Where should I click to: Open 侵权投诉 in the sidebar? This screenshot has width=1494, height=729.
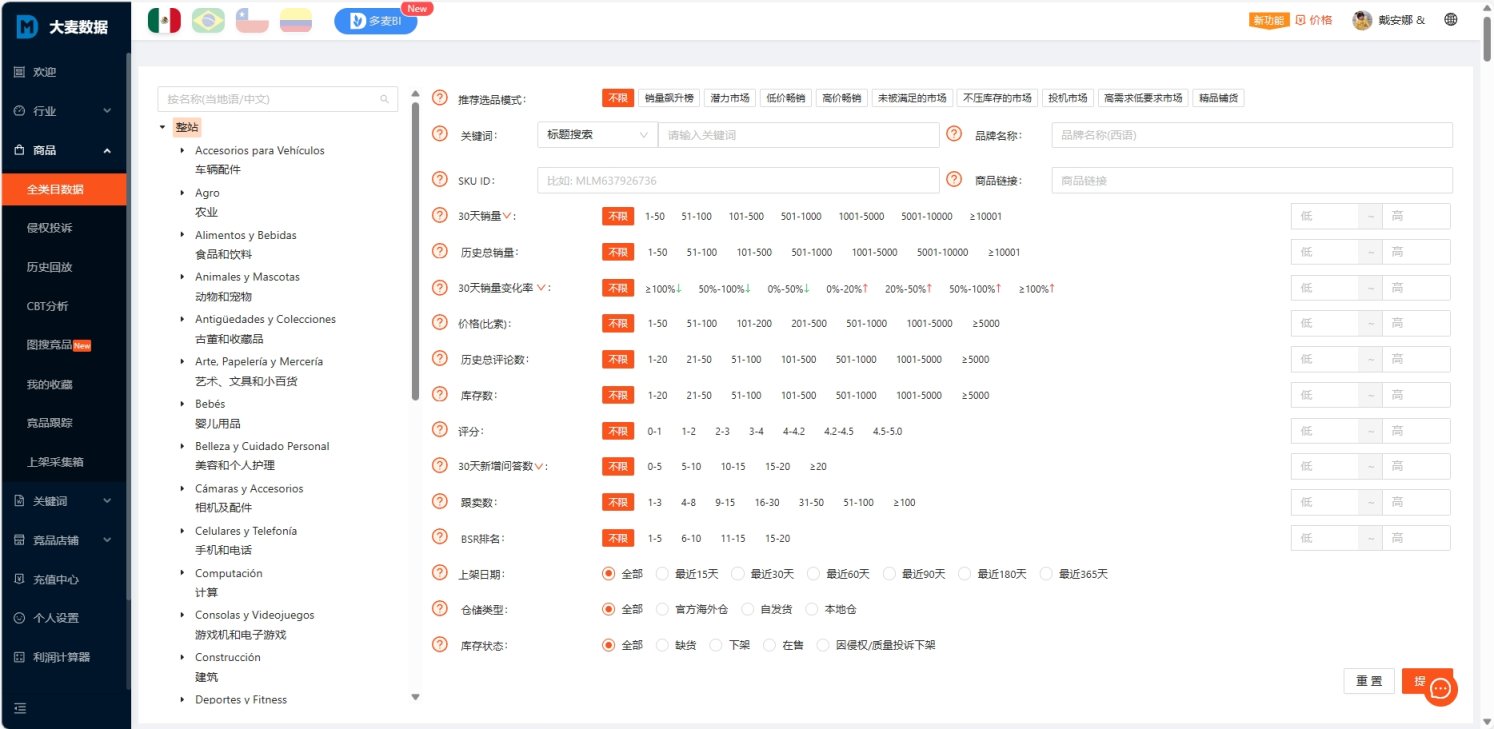point(49,228)
